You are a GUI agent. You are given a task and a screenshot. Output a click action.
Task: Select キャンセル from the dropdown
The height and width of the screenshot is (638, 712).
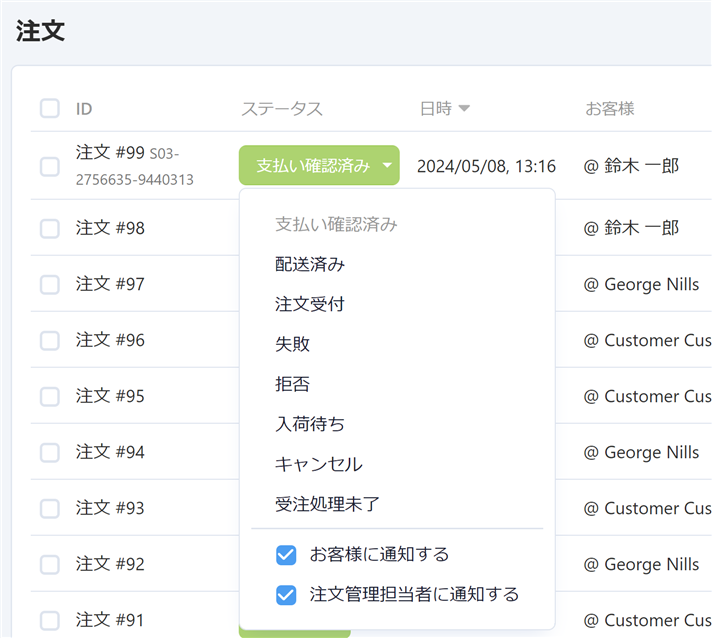(319, 464)
